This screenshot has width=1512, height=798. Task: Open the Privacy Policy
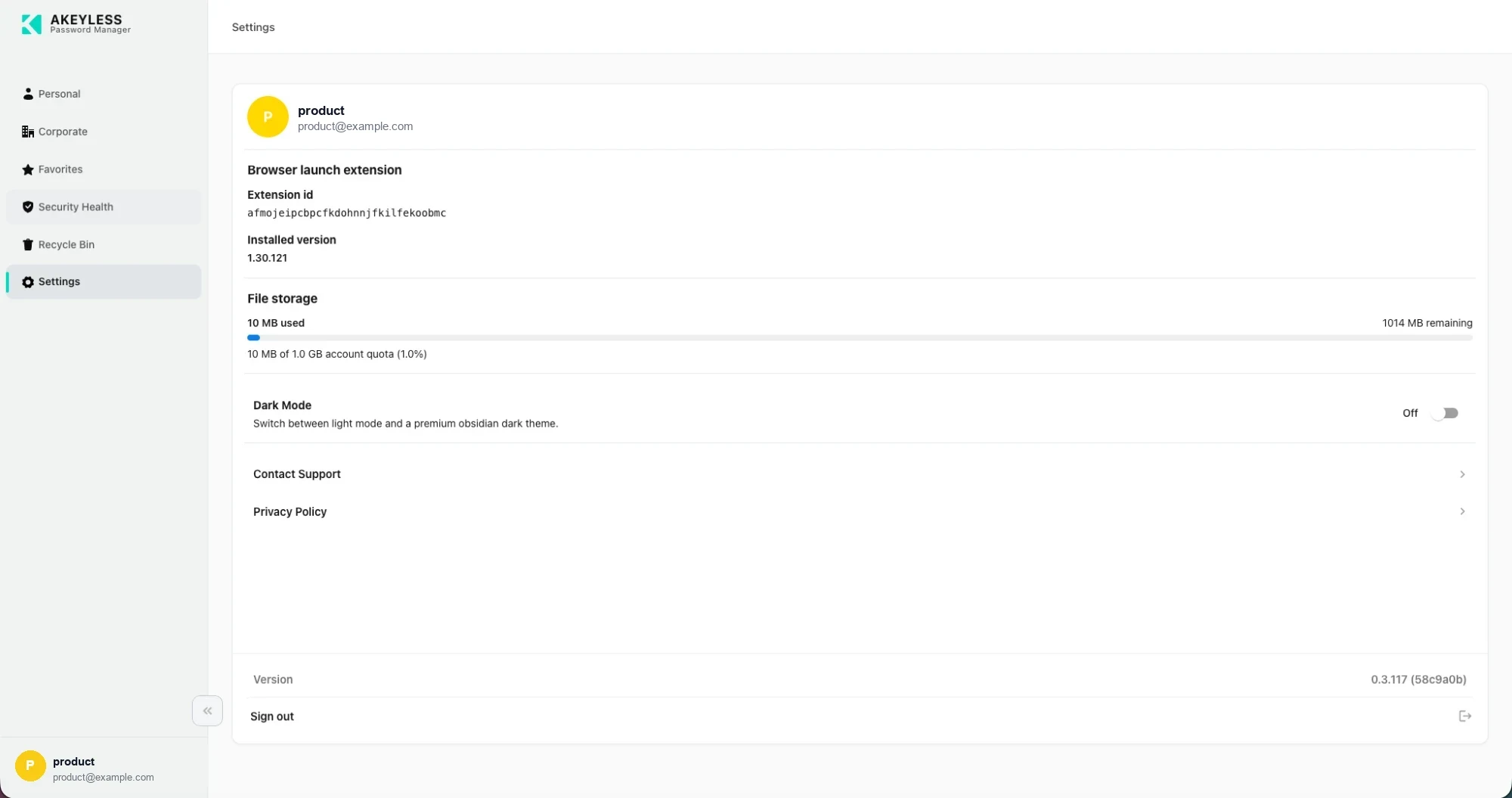coord(860,511)
